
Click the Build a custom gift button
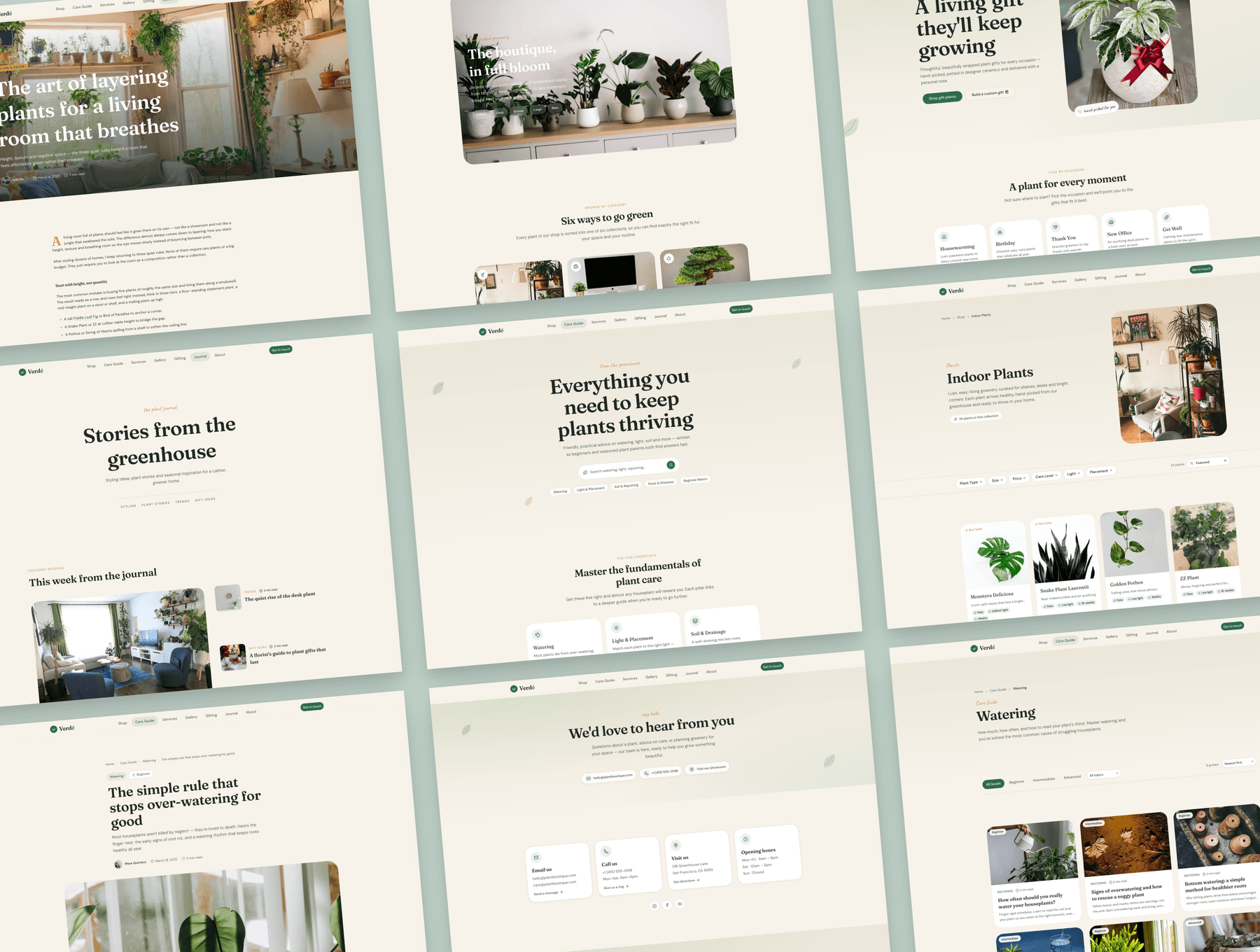(x=990, y=93)
